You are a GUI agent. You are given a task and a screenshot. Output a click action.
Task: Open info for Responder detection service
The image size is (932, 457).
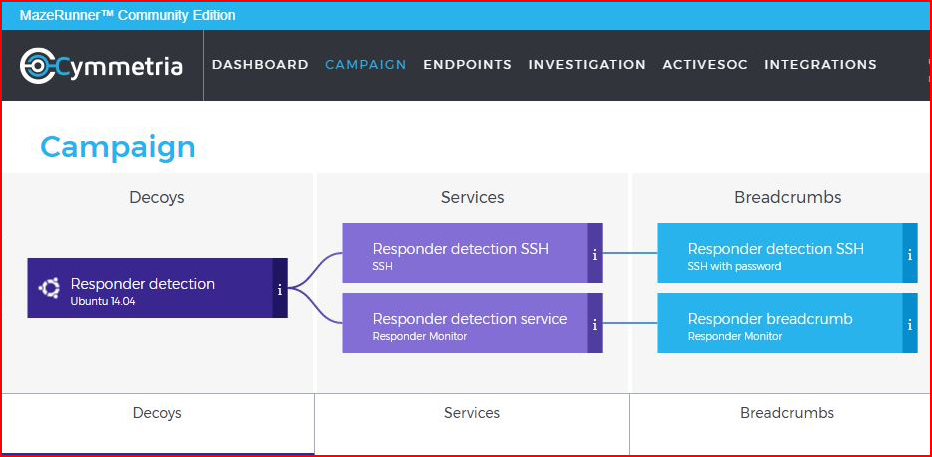tap(595, 323)
